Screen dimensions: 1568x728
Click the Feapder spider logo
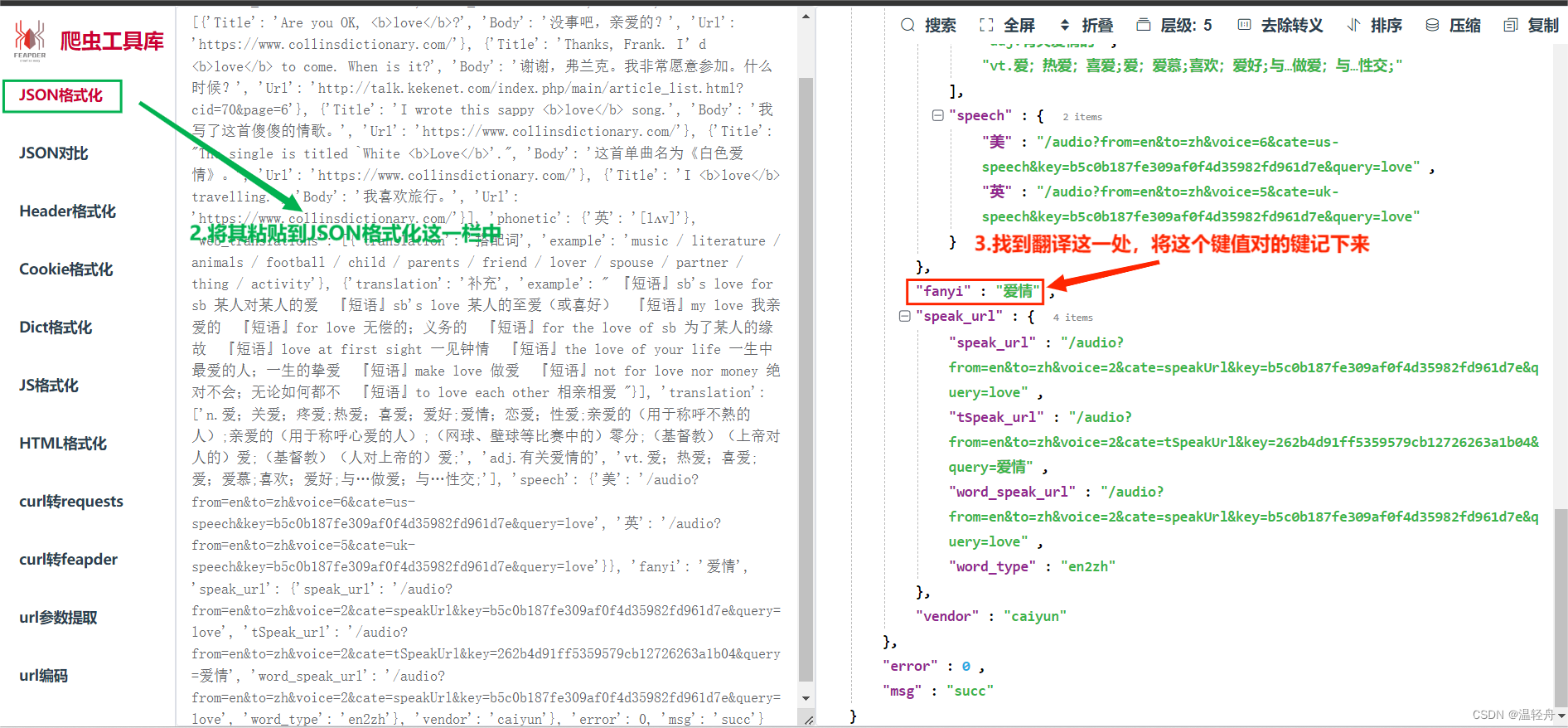pos(30,40)
